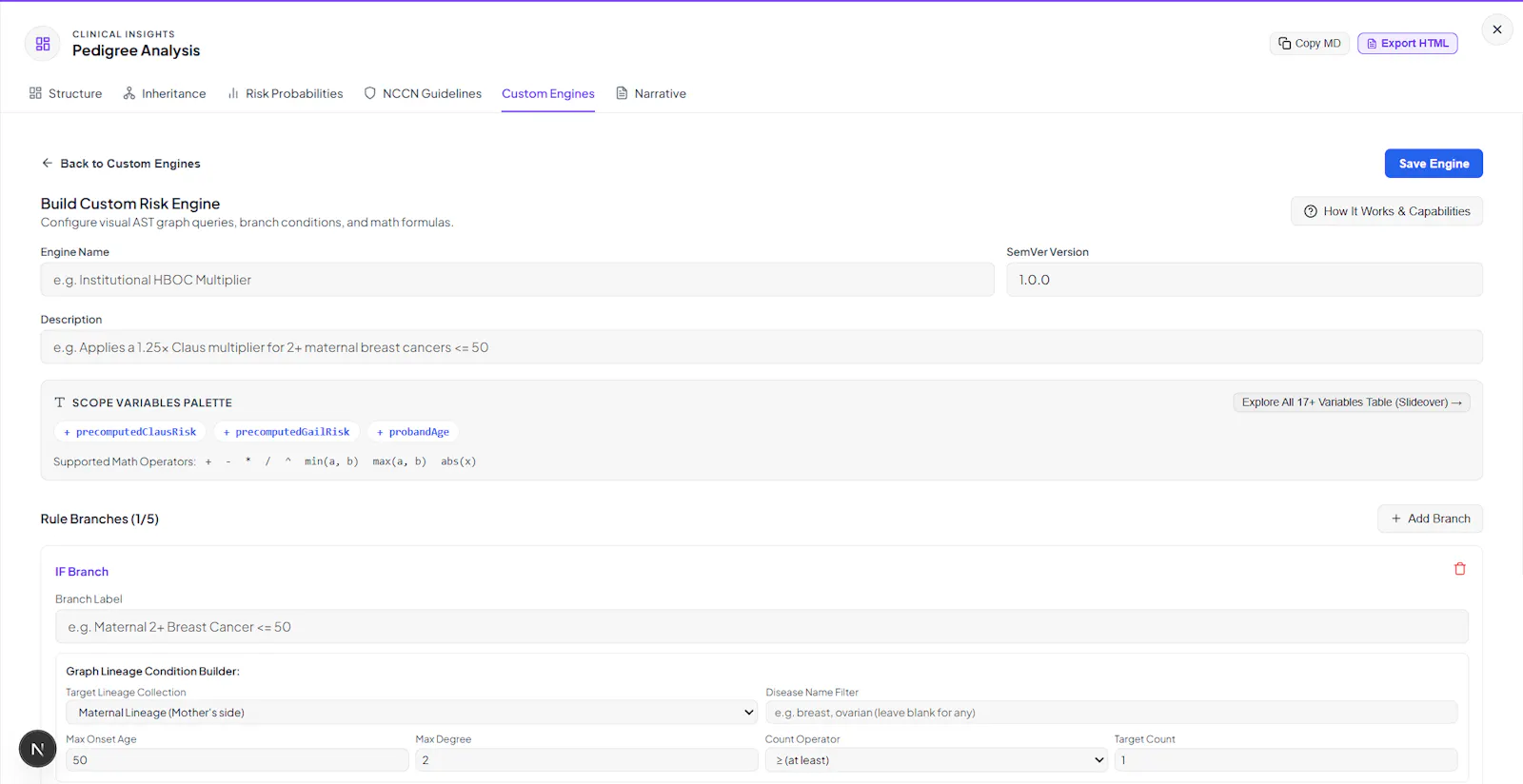
Task: Click the IF Branch heading text
Action: [82, 572]
